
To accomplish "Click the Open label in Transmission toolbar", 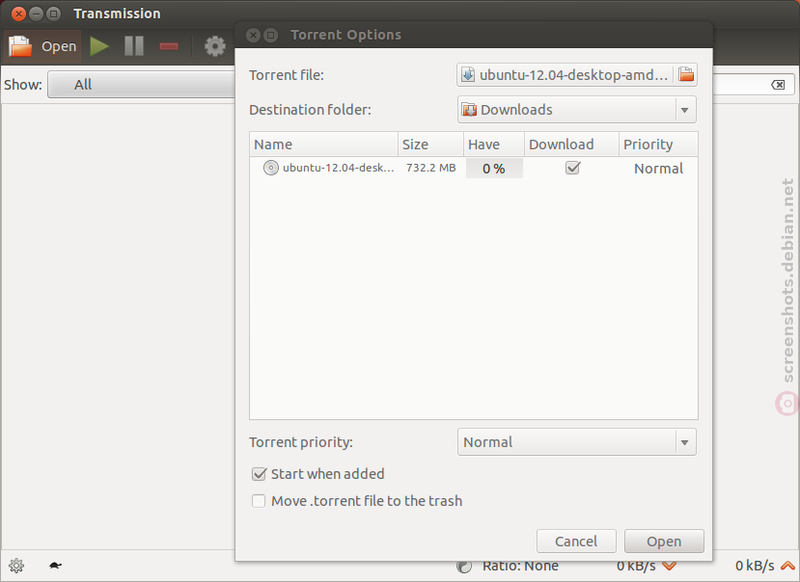I will click(x=59, y=46).
